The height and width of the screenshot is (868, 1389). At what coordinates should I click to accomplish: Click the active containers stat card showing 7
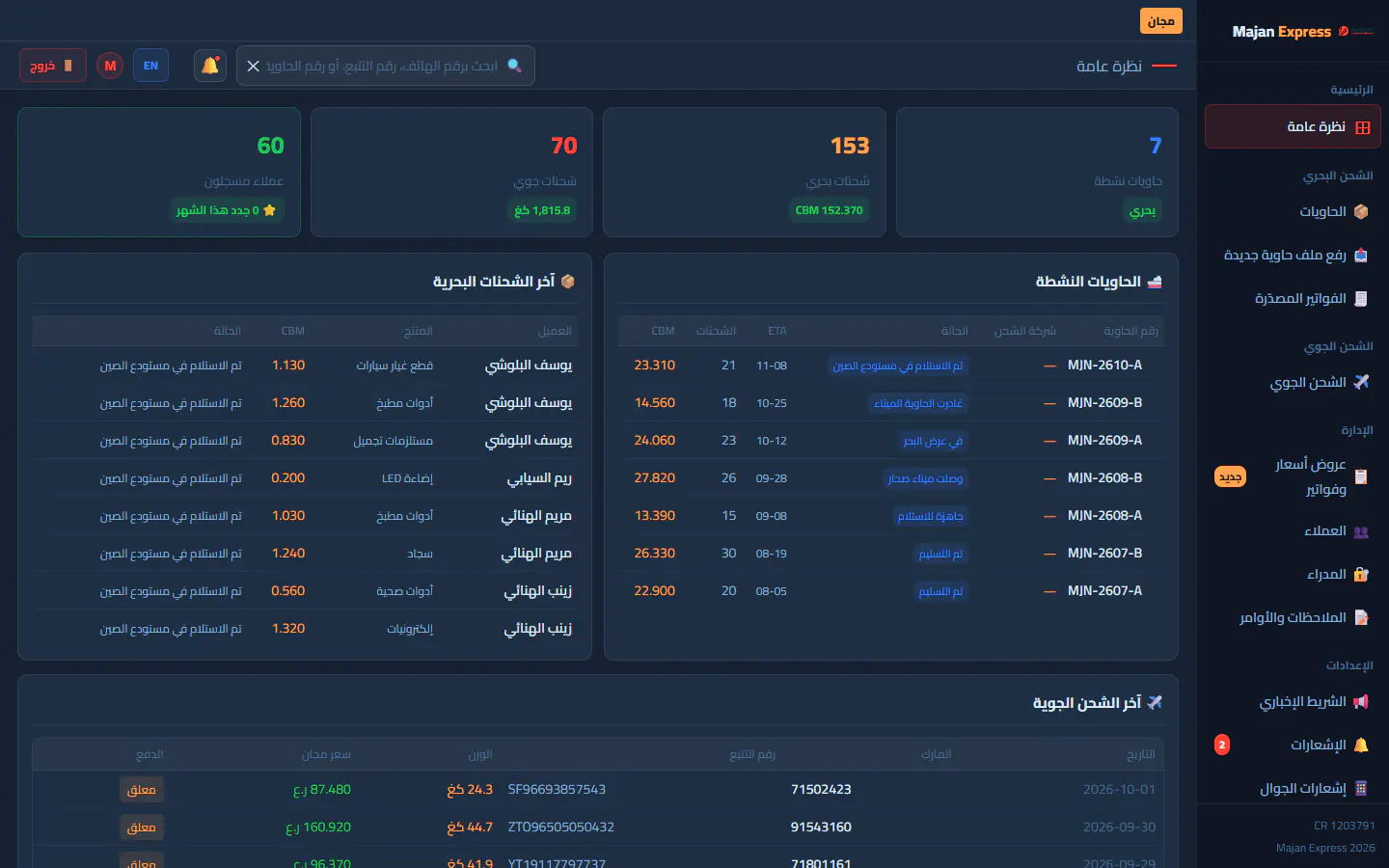click(x=1037, y=172)
